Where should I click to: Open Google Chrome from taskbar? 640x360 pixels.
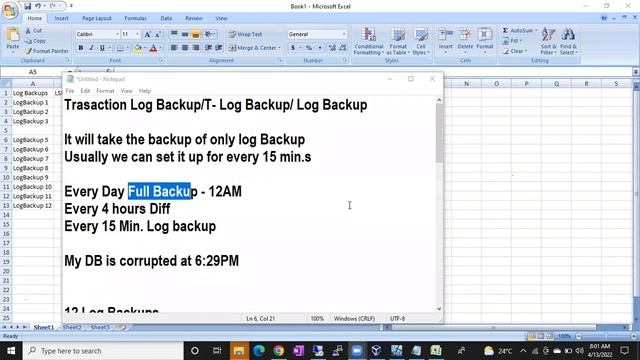pyautogui.click(x=278, y=351)
